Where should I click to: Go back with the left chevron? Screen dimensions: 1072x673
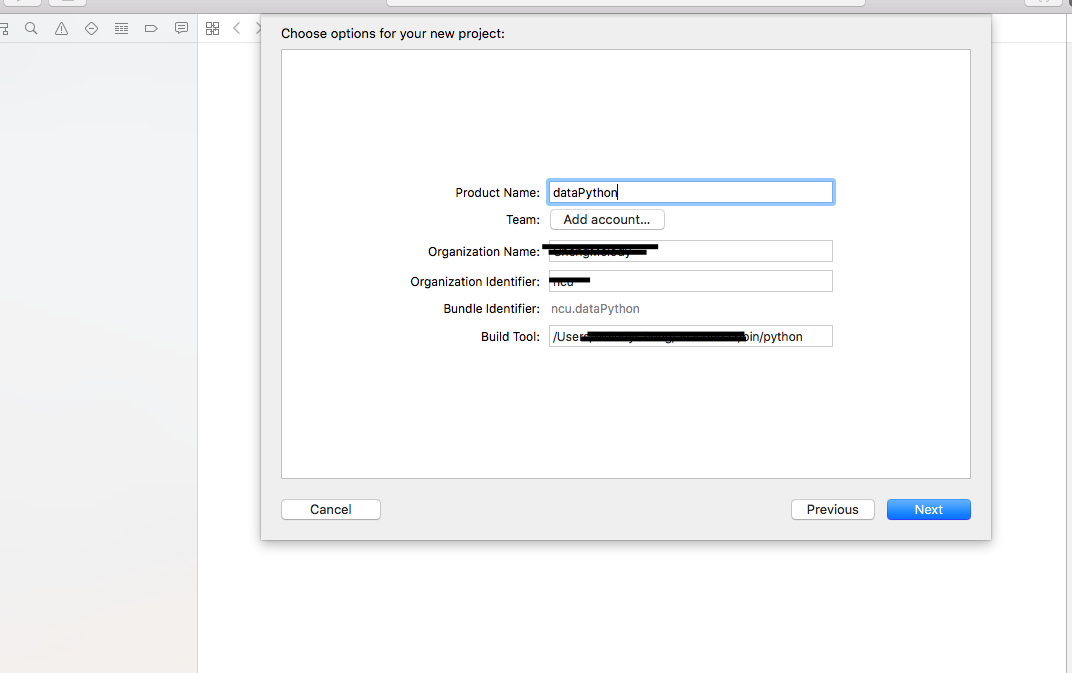click(x=237, y=28)
